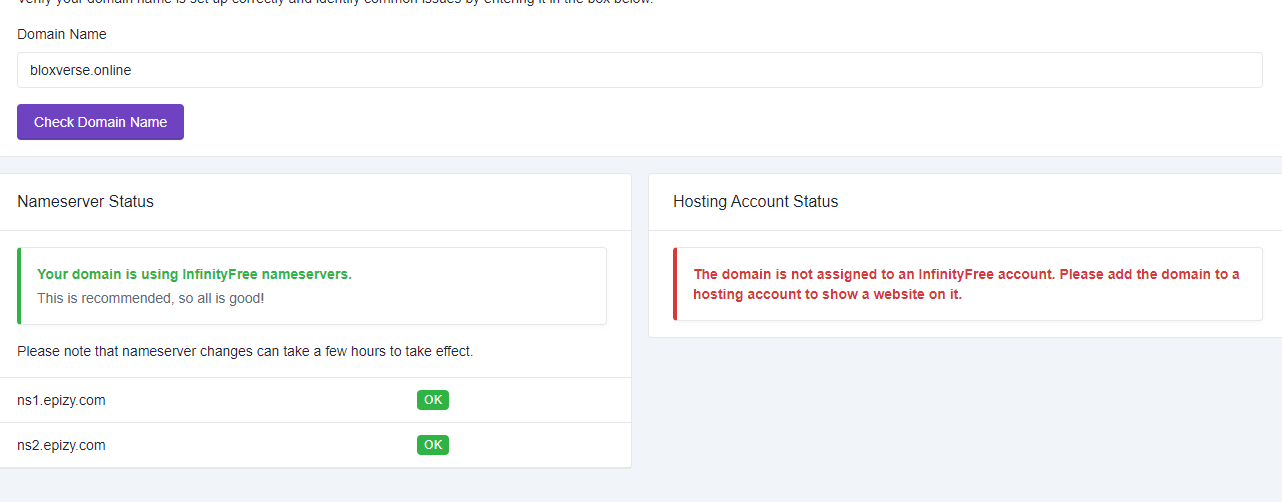
Task: Click "This is recommended, so all is good!" text
Action: [151, 298]
